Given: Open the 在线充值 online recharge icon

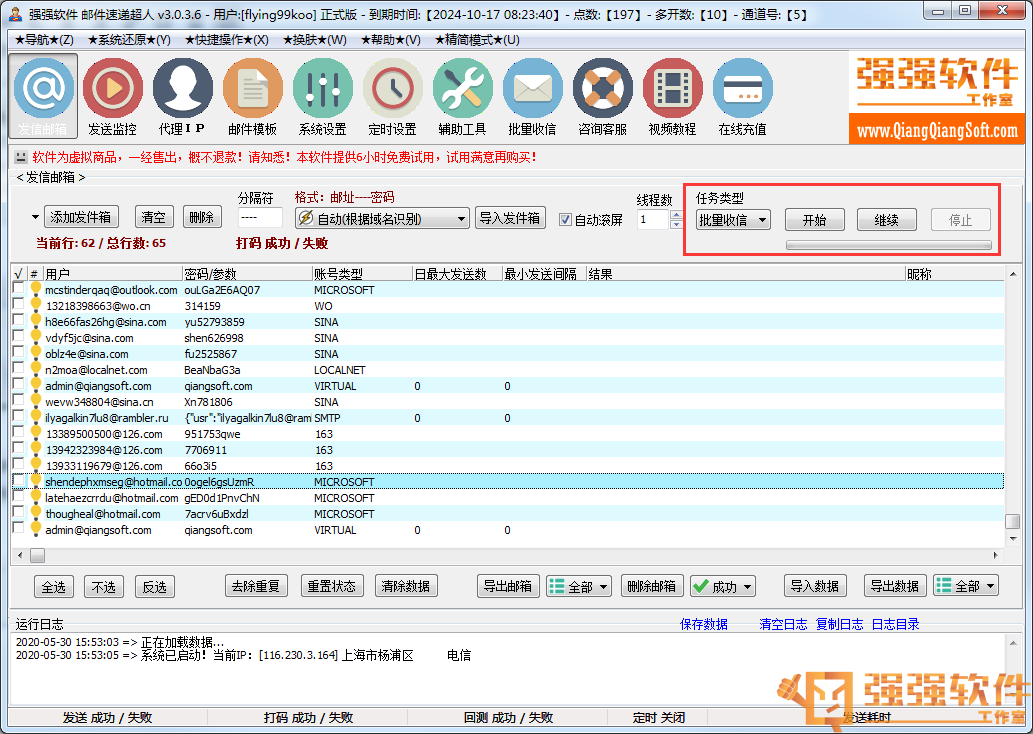Looking at the screenshot, I should click(742, 96).
